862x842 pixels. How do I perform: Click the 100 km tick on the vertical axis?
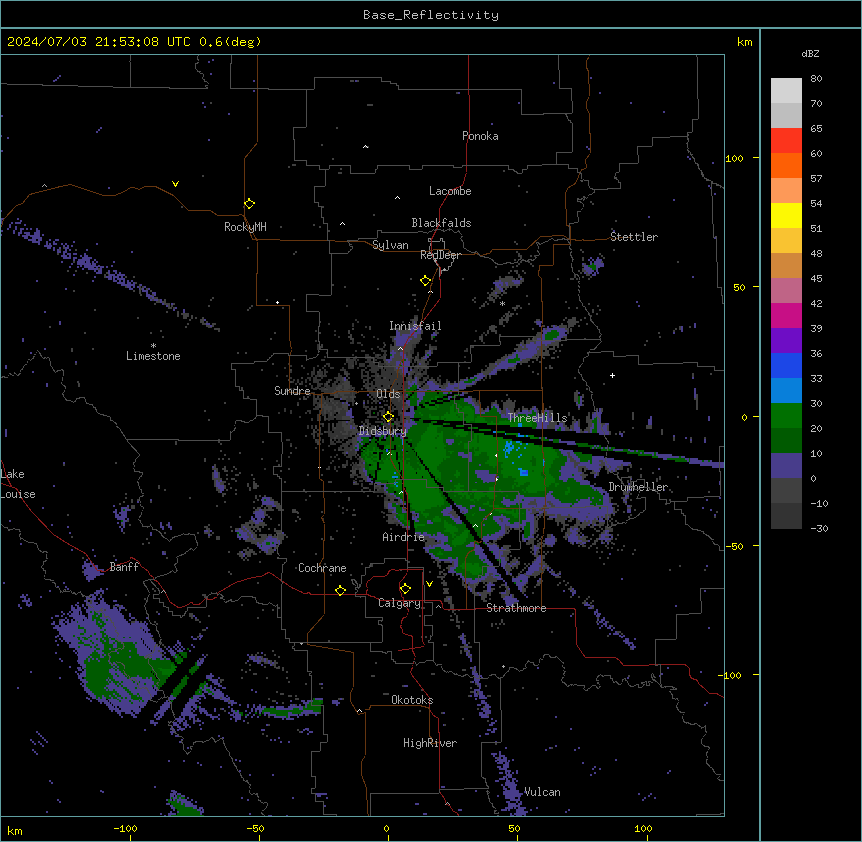click(x=734, y=158)
